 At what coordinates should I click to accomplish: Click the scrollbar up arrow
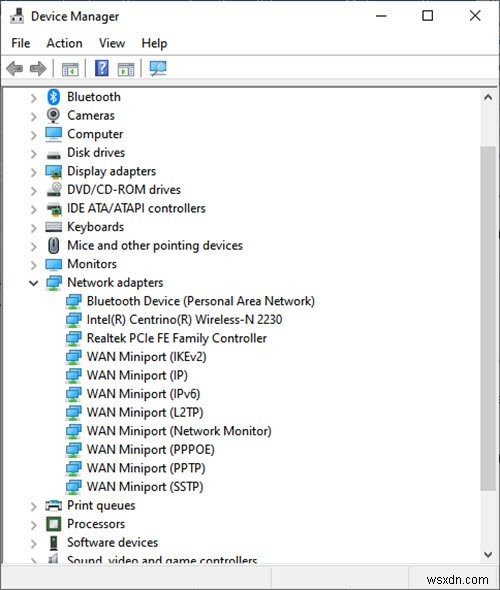pyautogui.click(x=488, y=97)
